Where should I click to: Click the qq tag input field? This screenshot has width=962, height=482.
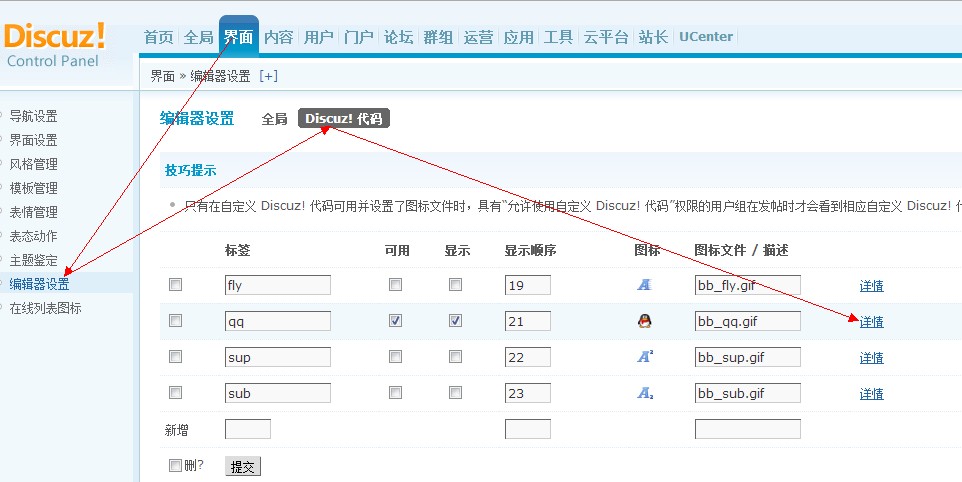point(278,321)
